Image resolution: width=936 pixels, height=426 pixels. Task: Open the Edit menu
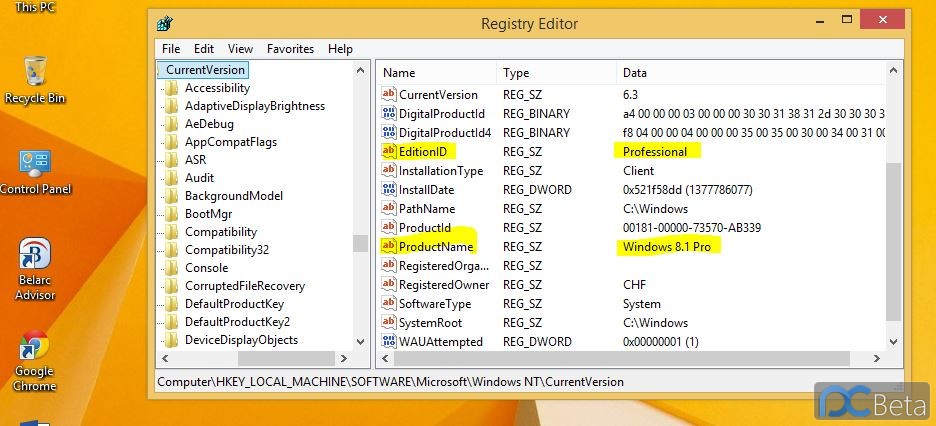204,49
